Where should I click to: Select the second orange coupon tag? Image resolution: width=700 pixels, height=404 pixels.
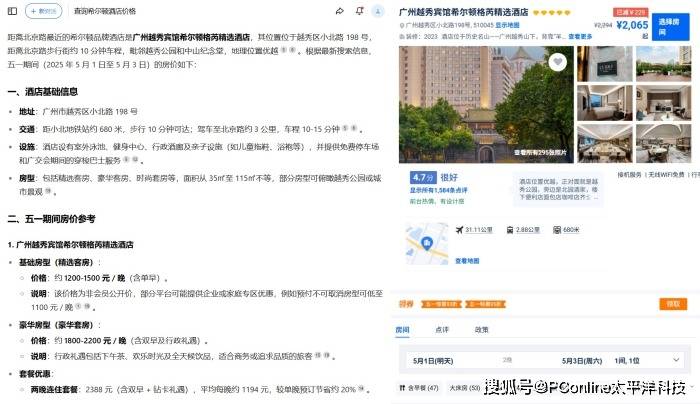pyautogui.click(x=486, y=304)
